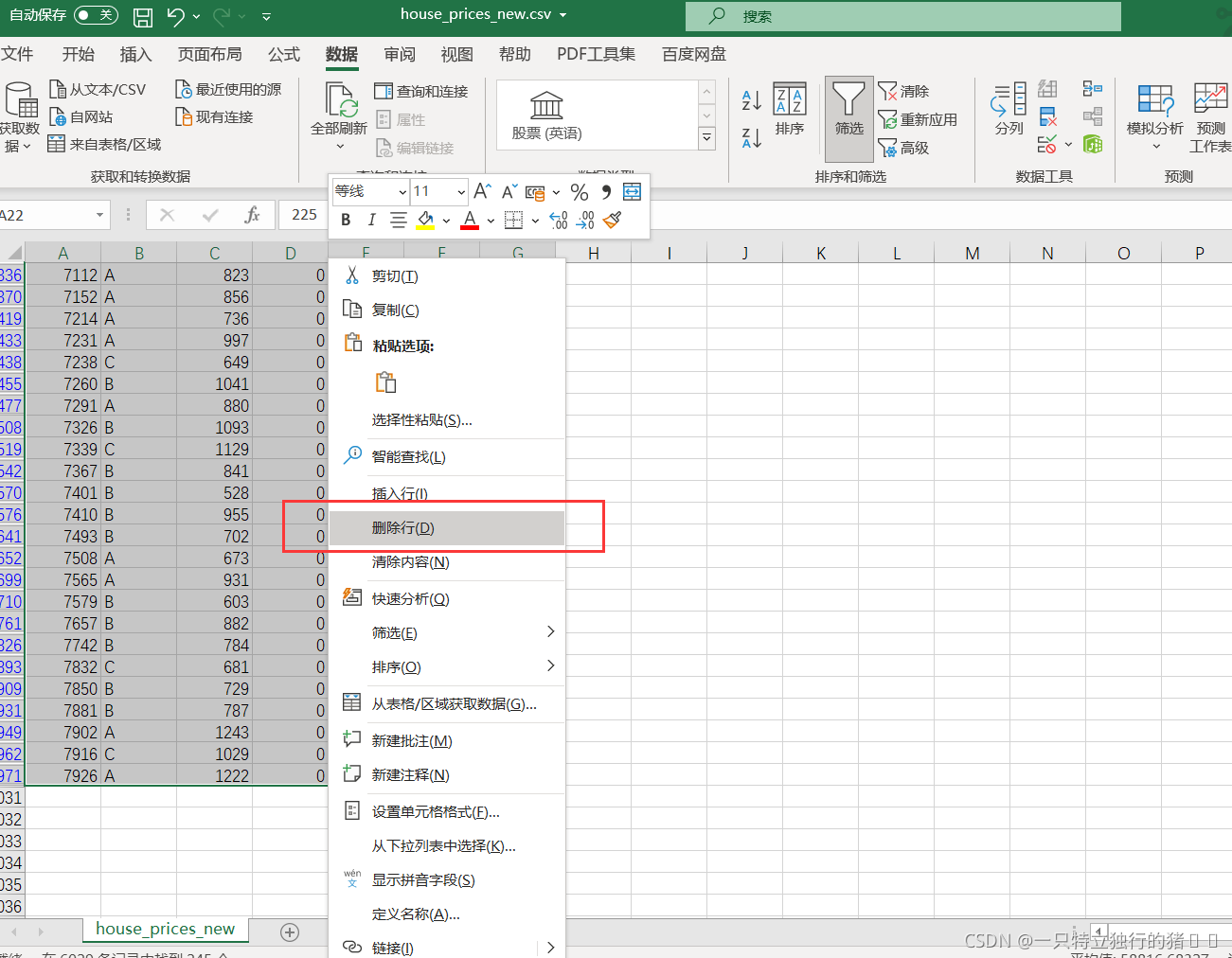Viewport: 1232px width, 958px height.
Task: Click the Save disk icon
Action: (x=143, y=17)
